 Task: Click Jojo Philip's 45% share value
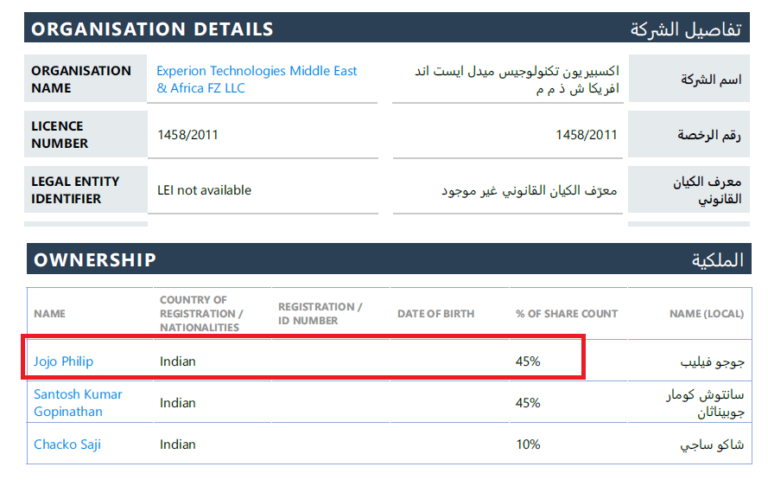(528, 361)
